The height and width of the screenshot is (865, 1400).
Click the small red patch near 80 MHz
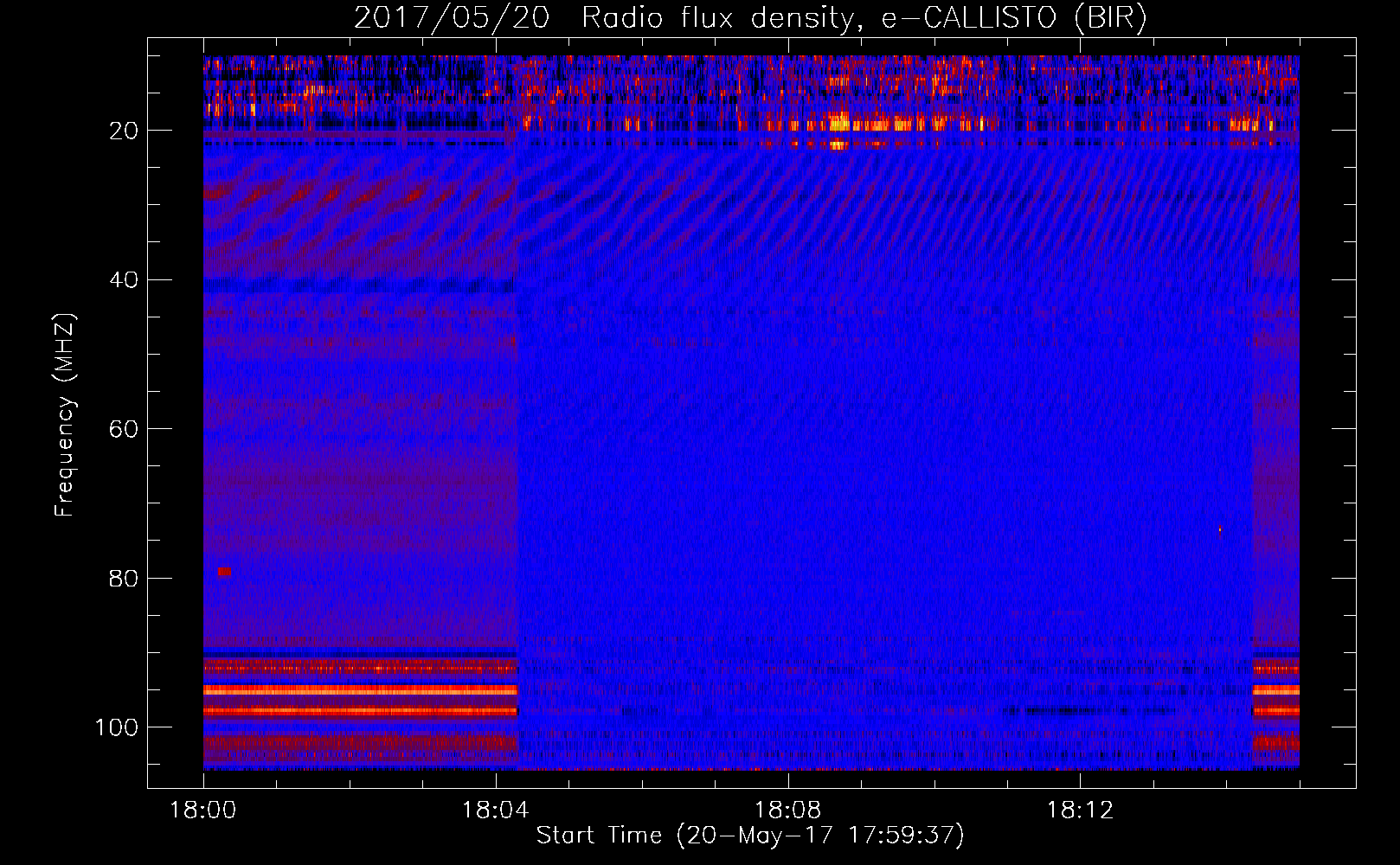tap(225, 572)
